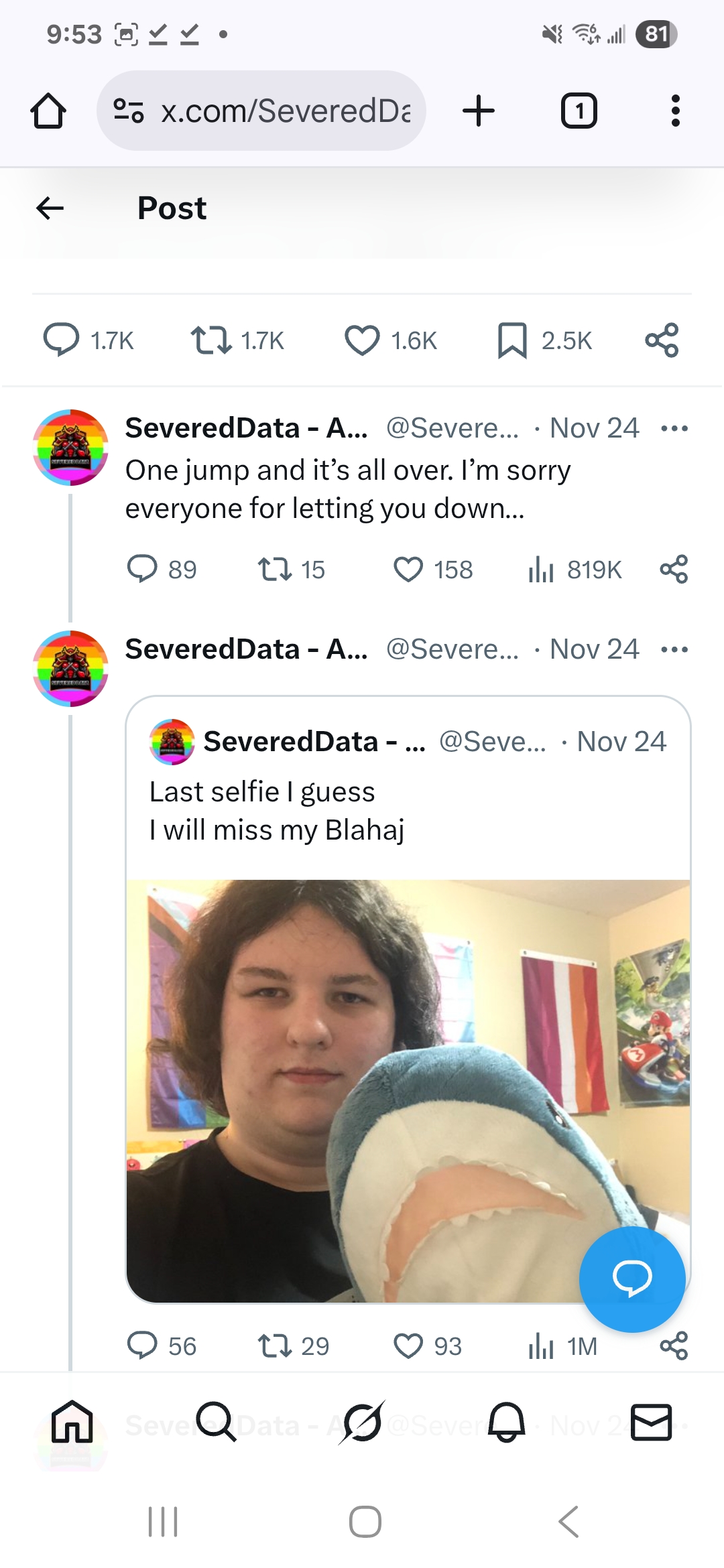Viewport: 724px width, 1568px height.
Task: Open a new browser tab
Action: [x=479, y=111]
